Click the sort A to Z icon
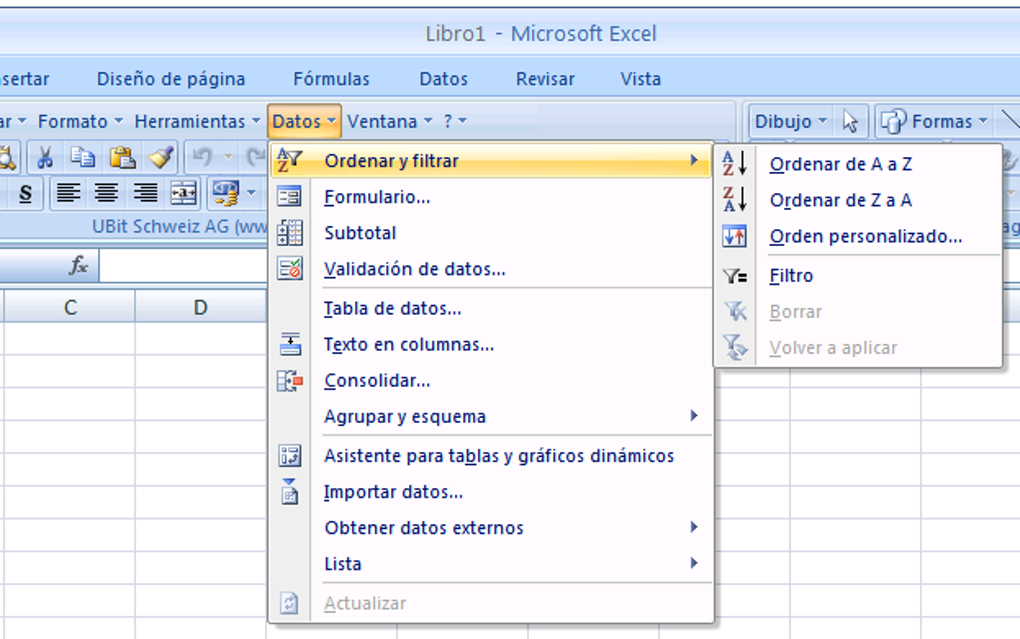1020x639 pixels. click(734, 163)
